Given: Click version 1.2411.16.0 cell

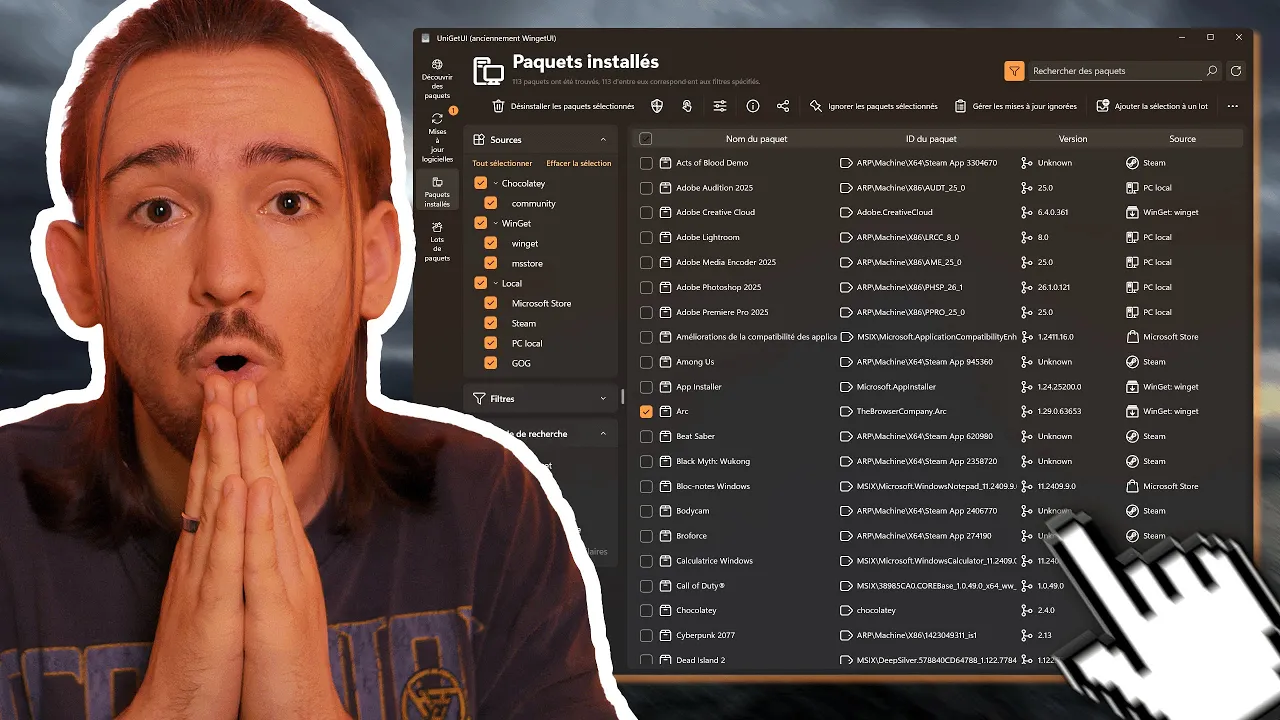Looking at the screenshot, I should (1055, 337).
